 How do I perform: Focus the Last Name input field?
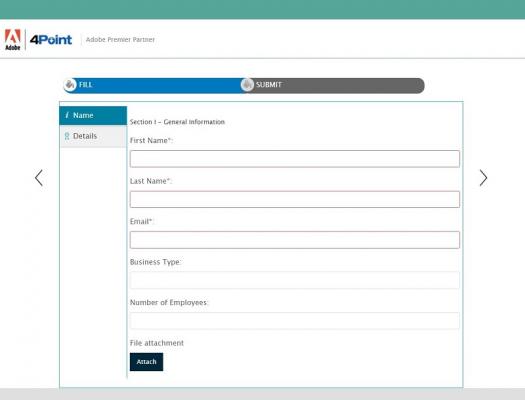295,199
